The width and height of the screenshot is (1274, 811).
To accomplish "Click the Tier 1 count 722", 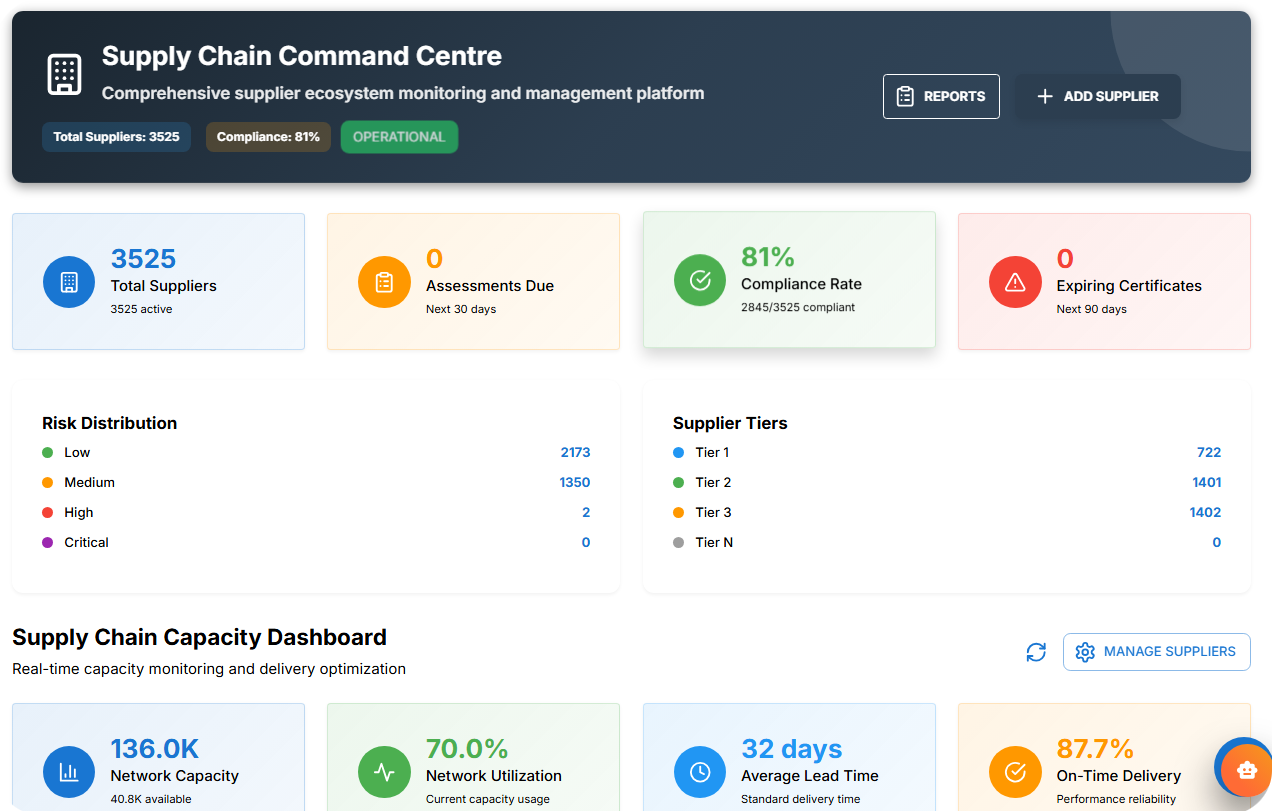I will tap(1209, 453).
